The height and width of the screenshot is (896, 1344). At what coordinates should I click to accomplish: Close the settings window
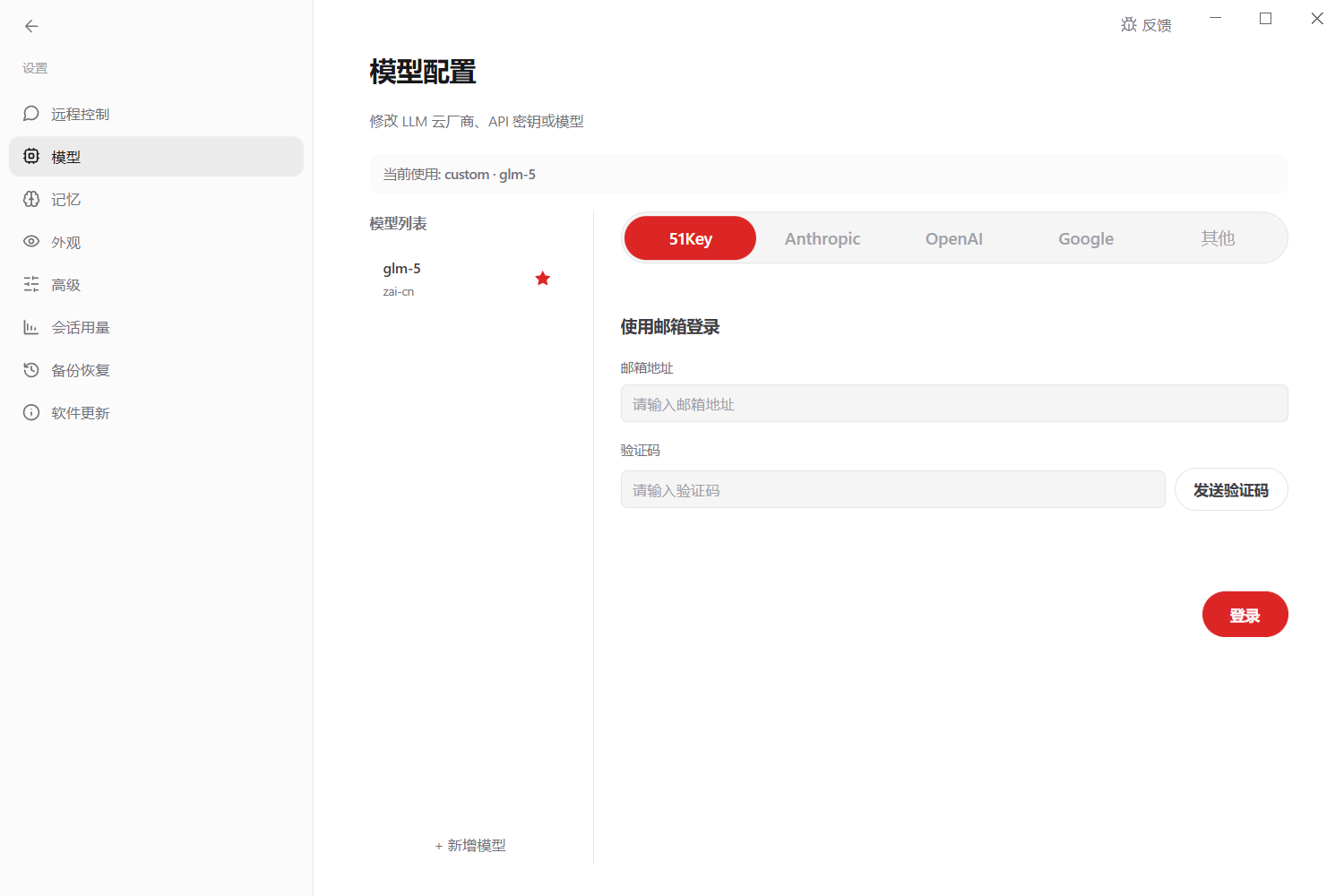(x=1317, y=18)
